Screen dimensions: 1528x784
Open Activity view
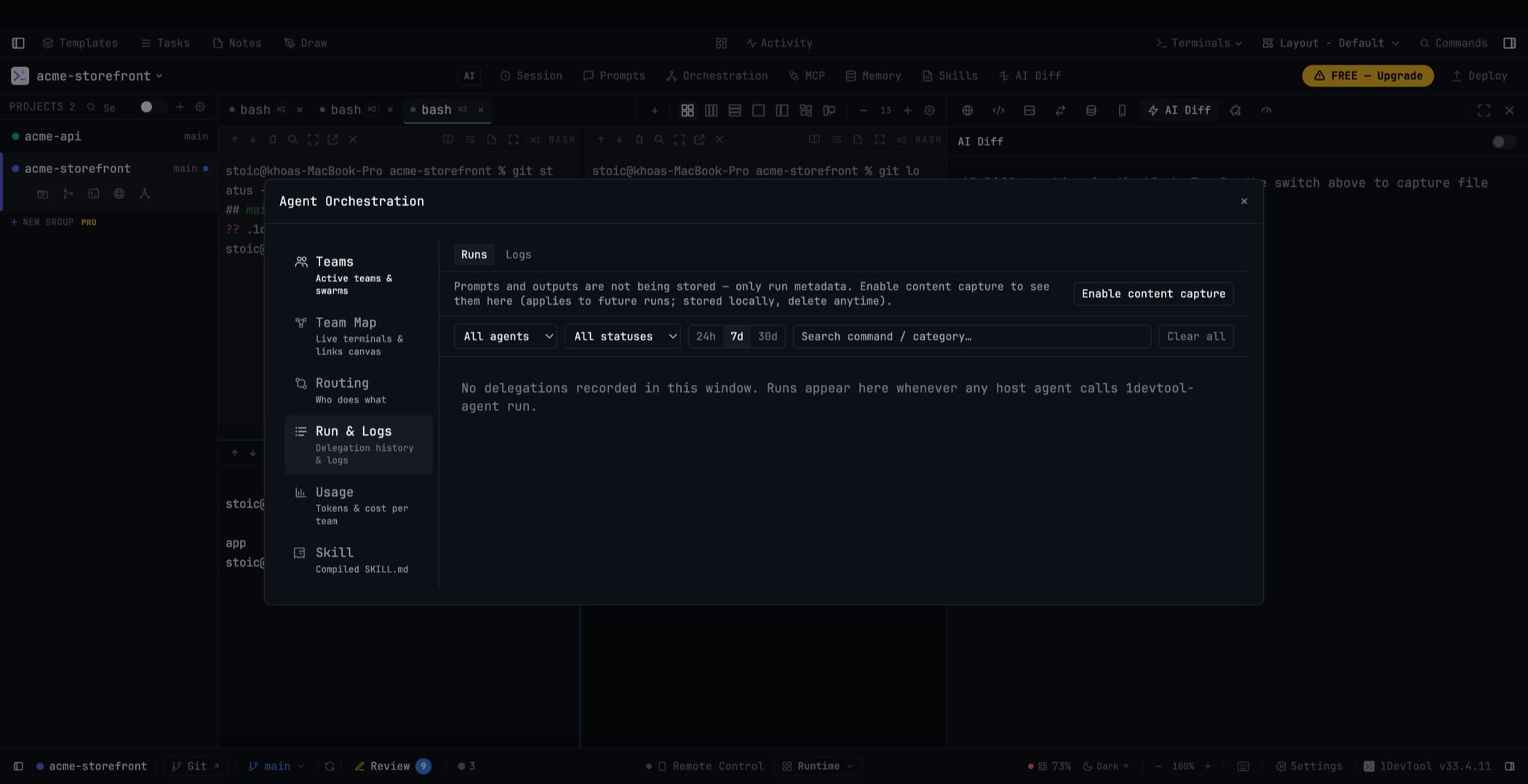pyautogui.click(x=779, y=43)
